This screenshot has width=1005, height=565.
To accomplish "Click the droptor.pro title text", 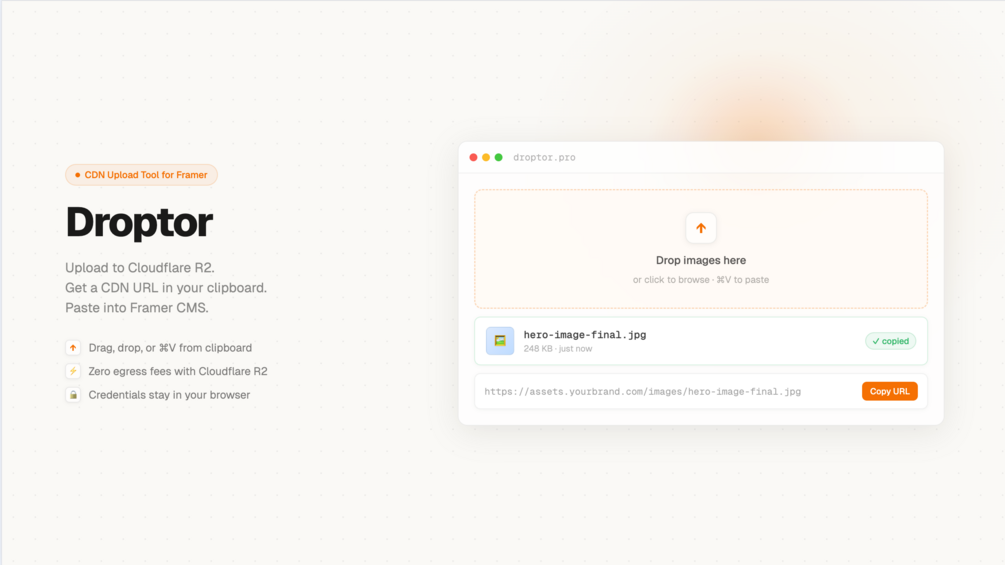I will [x=544, y=158].
